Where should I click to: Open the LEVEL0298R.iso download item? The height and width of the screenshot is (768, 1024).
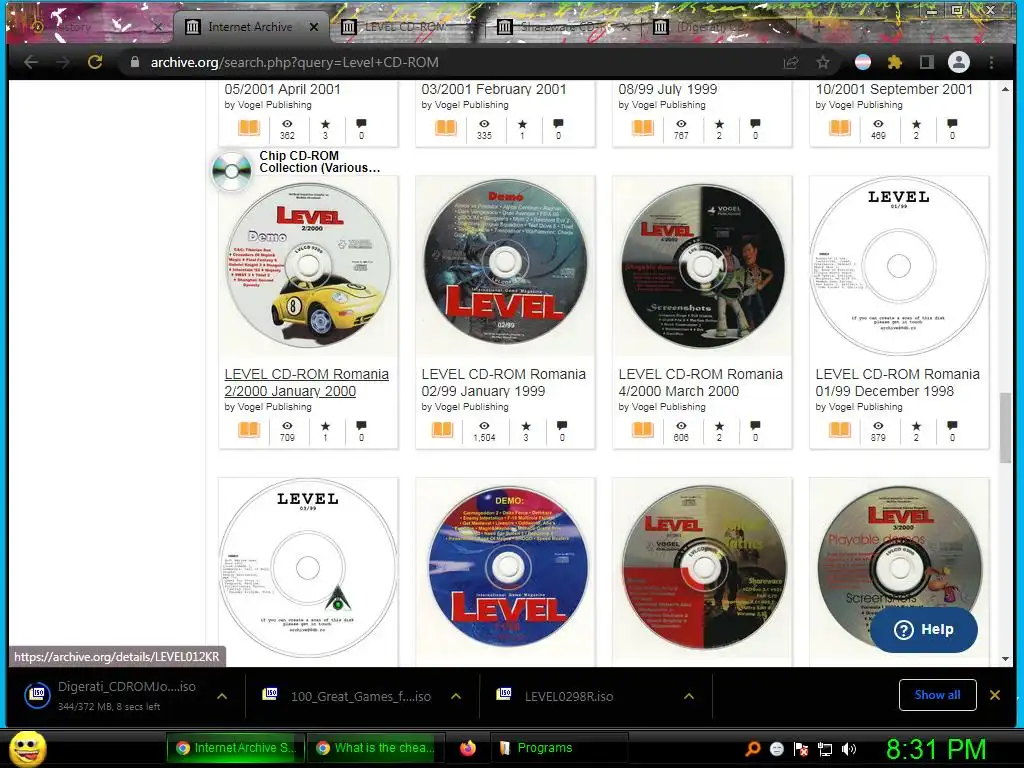tap(568, 696)
